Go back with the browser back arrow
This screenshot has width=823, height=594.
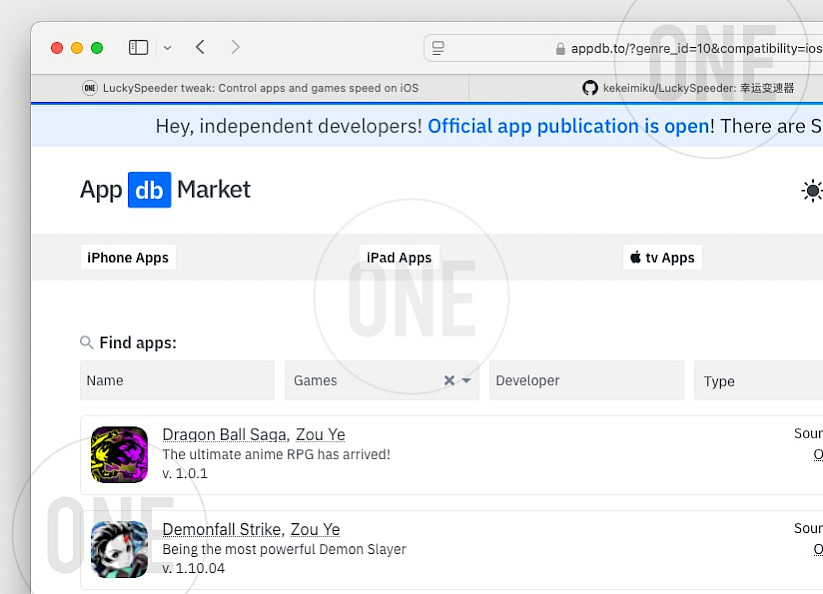200,47
